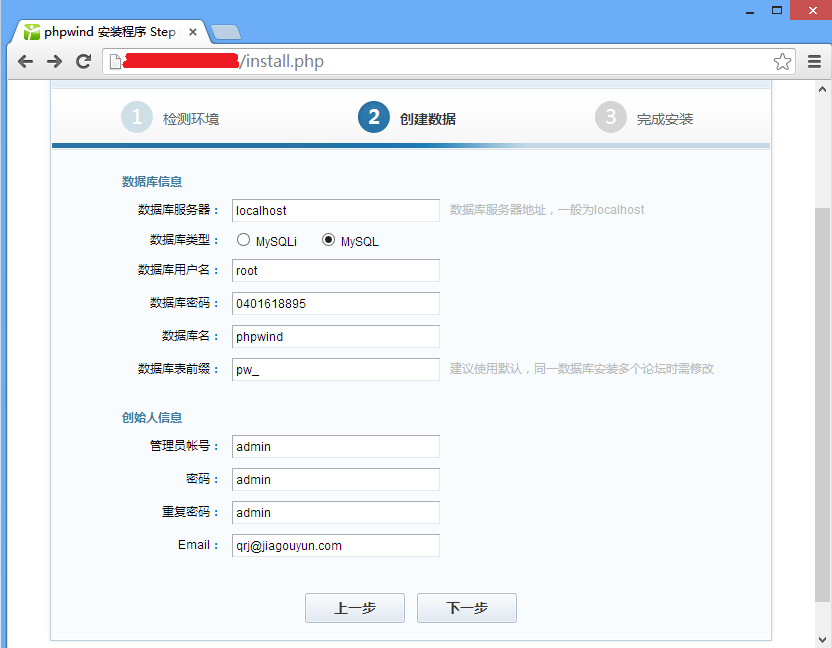The image size is (832, 648).
Task: Click the 数据库名 field containing phpwind
Action: (x=336, y=336)
